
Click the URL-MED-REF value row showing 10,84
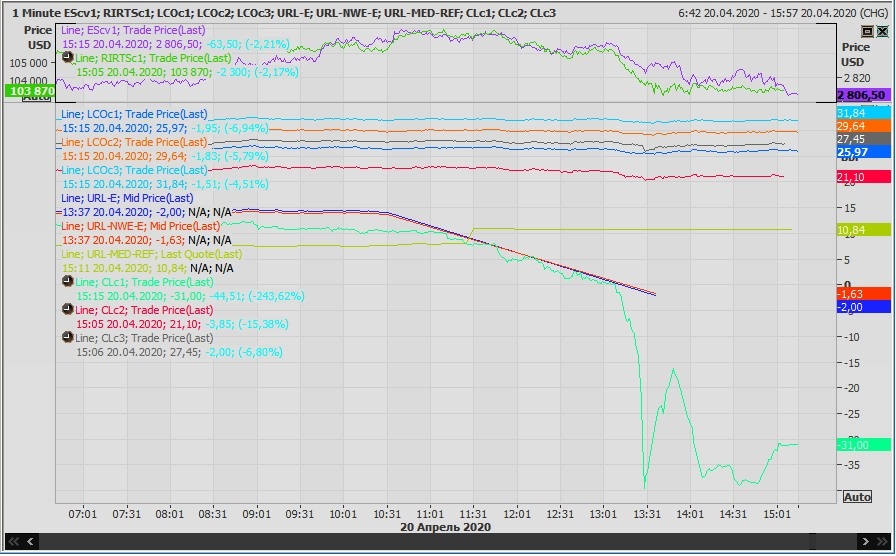tap(147, 269)
